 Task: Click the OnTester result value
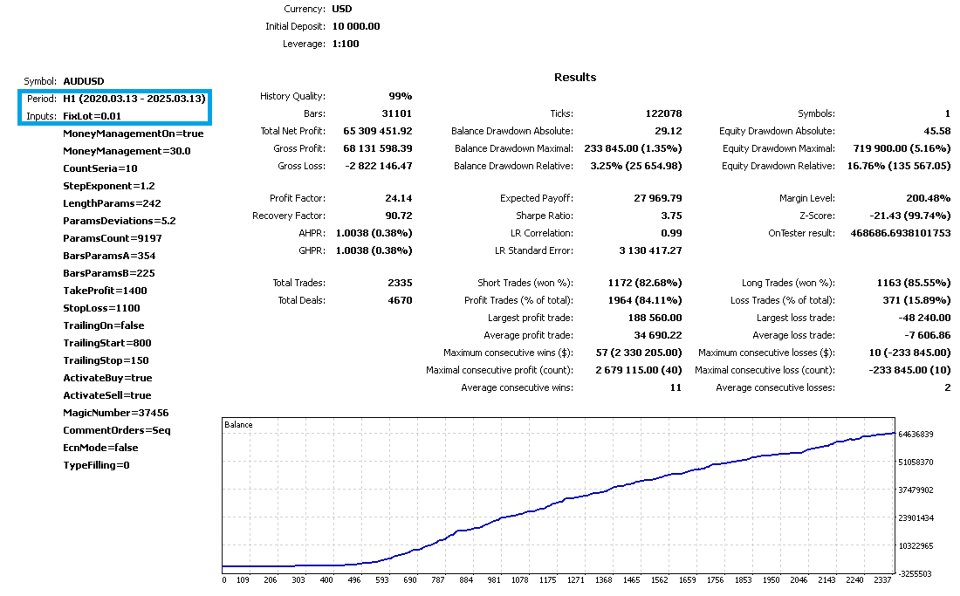tap(900, 233)
